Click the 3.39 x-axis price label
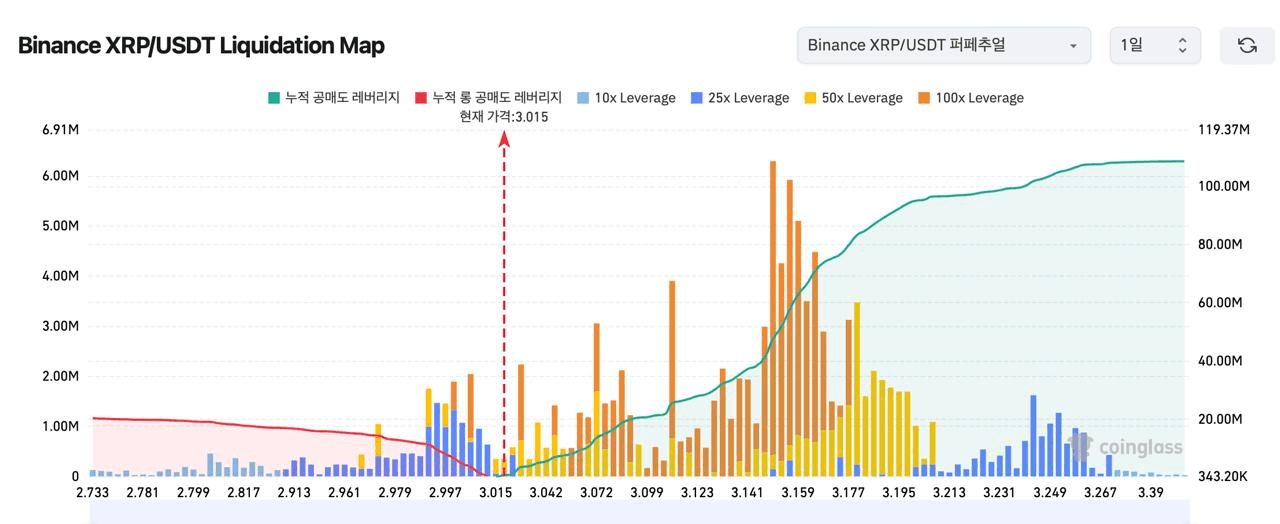The width and height of the screenshot is (1280, 524). click(1151, 492)
